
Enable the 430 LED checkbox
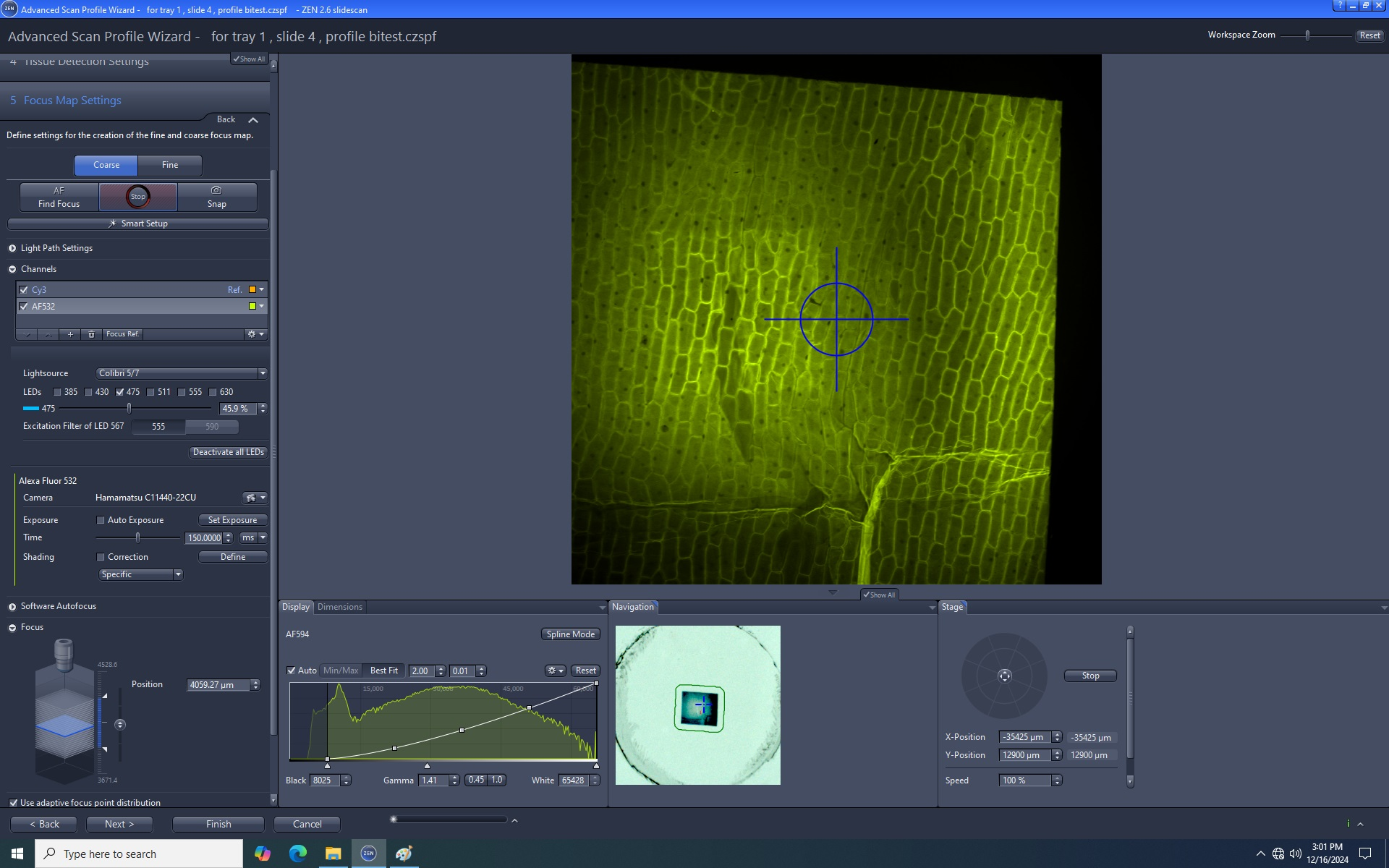click(88, 392)
